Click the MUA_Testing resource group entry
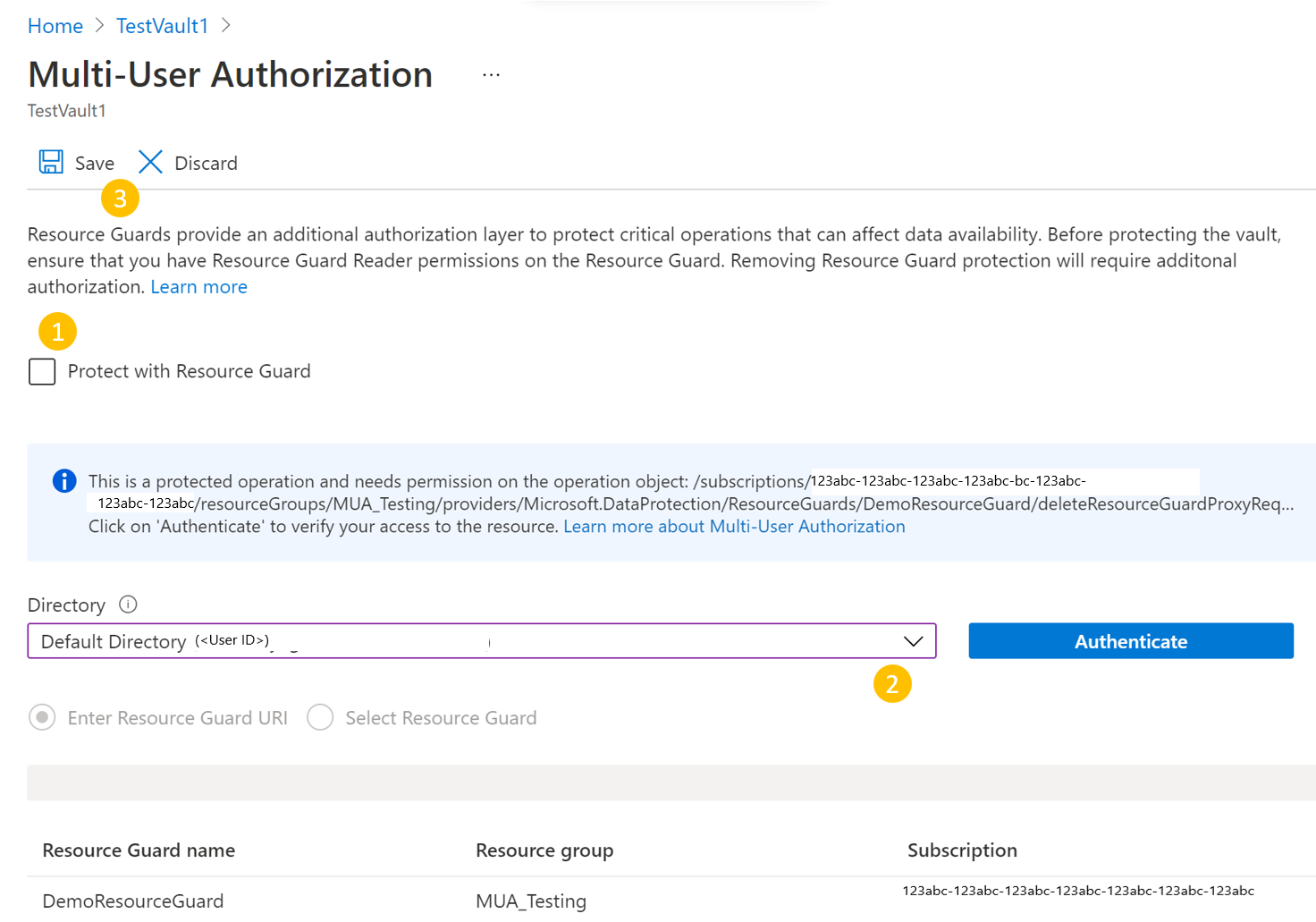 [x=531, y=901]
